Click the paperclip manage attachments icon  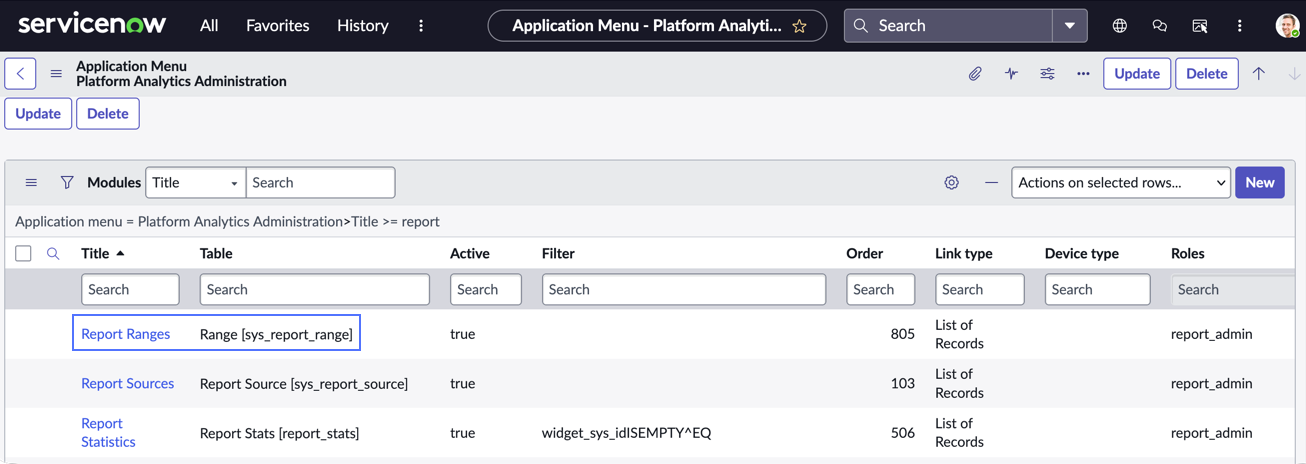tap(975, 74)
